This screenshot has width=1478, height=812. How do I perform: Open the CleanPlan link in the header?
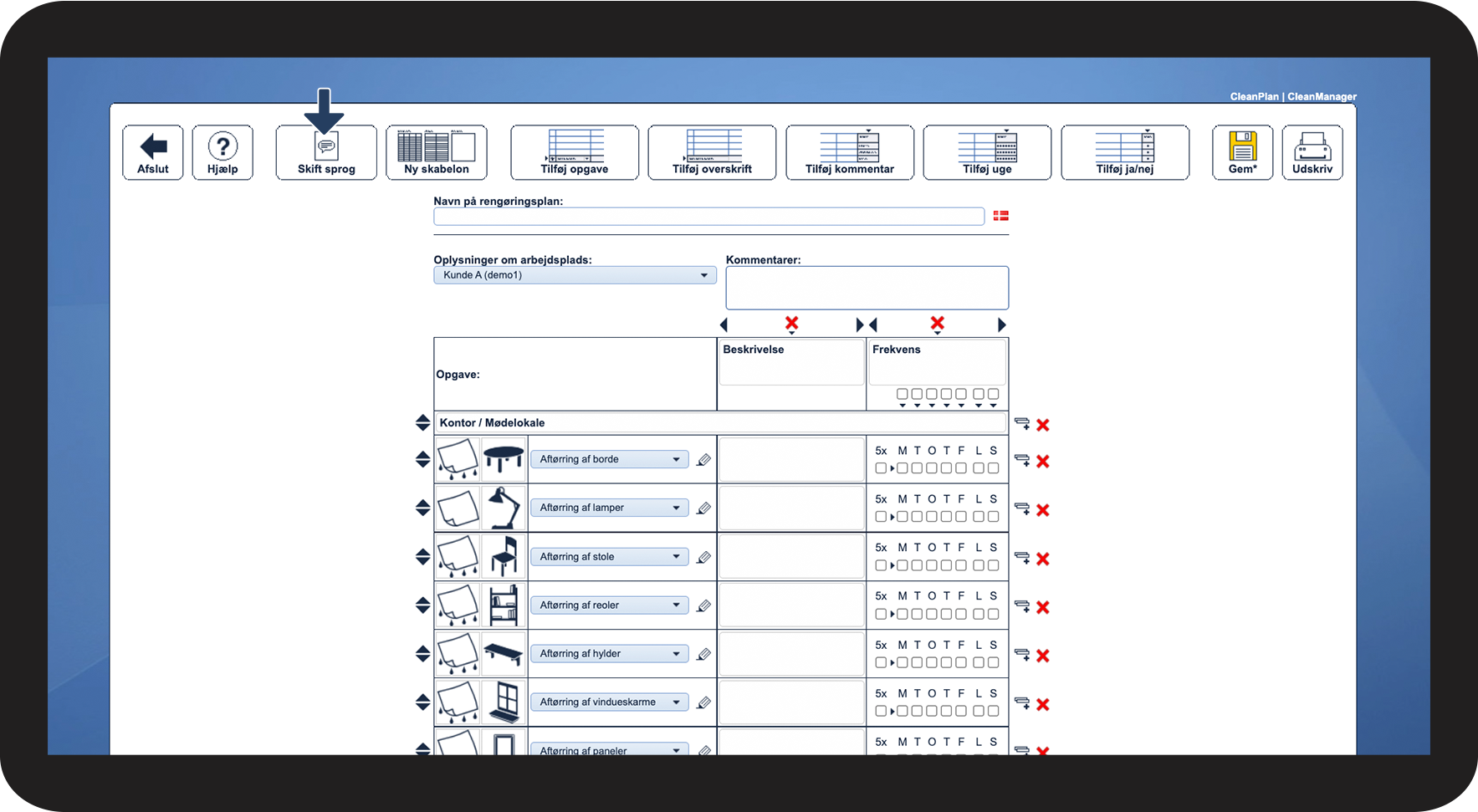click(1254, 97)
